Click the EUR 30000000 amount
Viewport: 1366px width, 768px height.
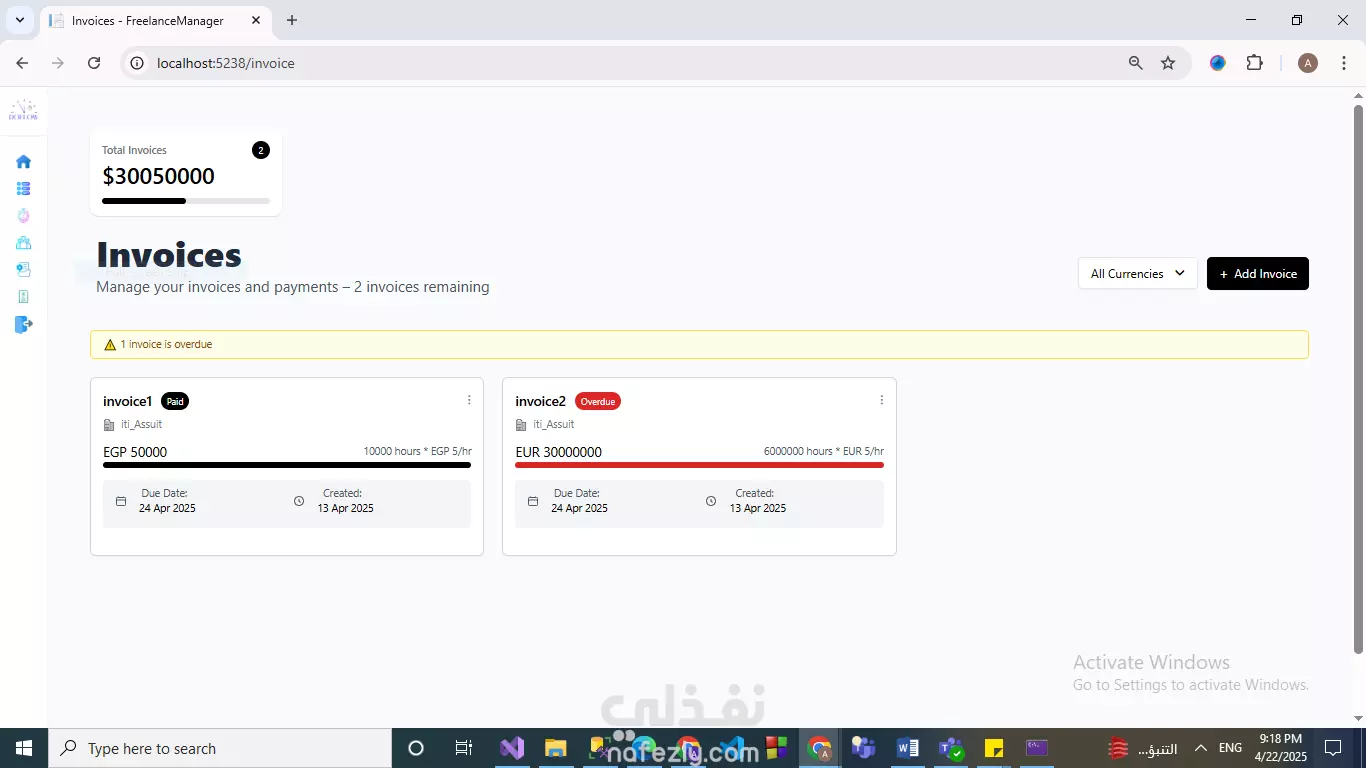(558, 452)
